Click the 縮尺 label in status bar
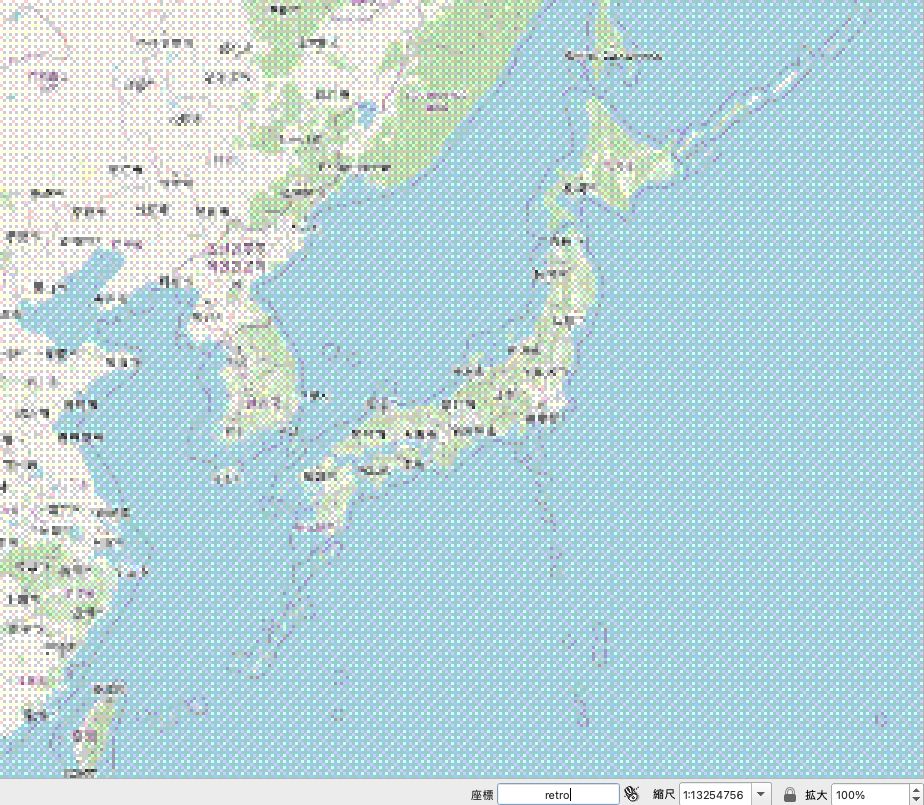924x805 pixels. point(664,794)
